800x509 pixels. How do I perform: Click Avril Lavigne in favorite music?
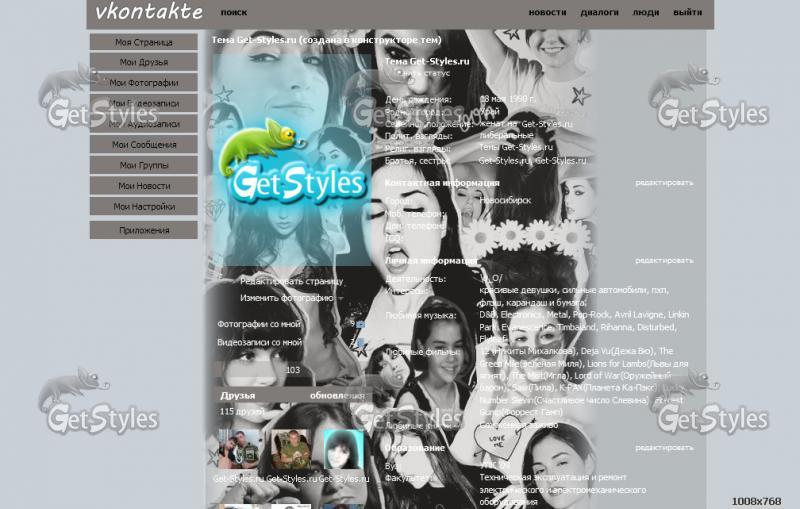click(638, 315)
